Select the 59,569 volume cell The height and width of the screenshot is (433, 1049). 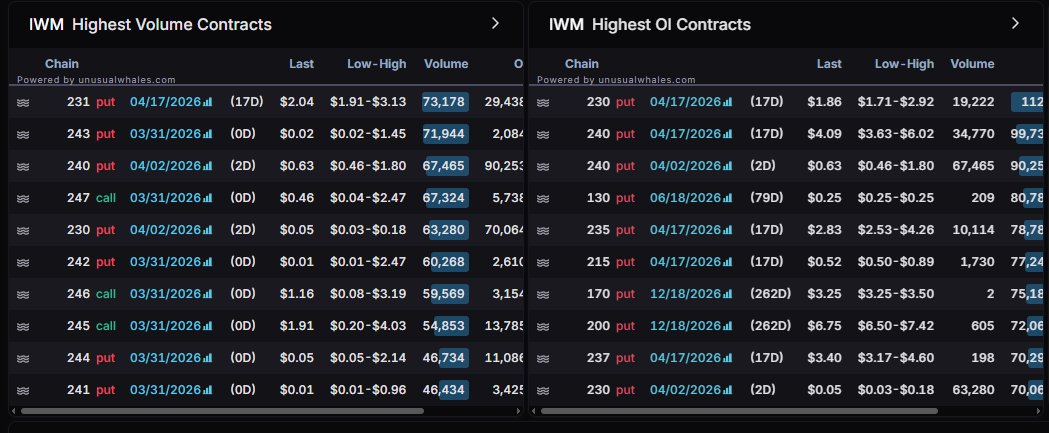pos(445,294)
